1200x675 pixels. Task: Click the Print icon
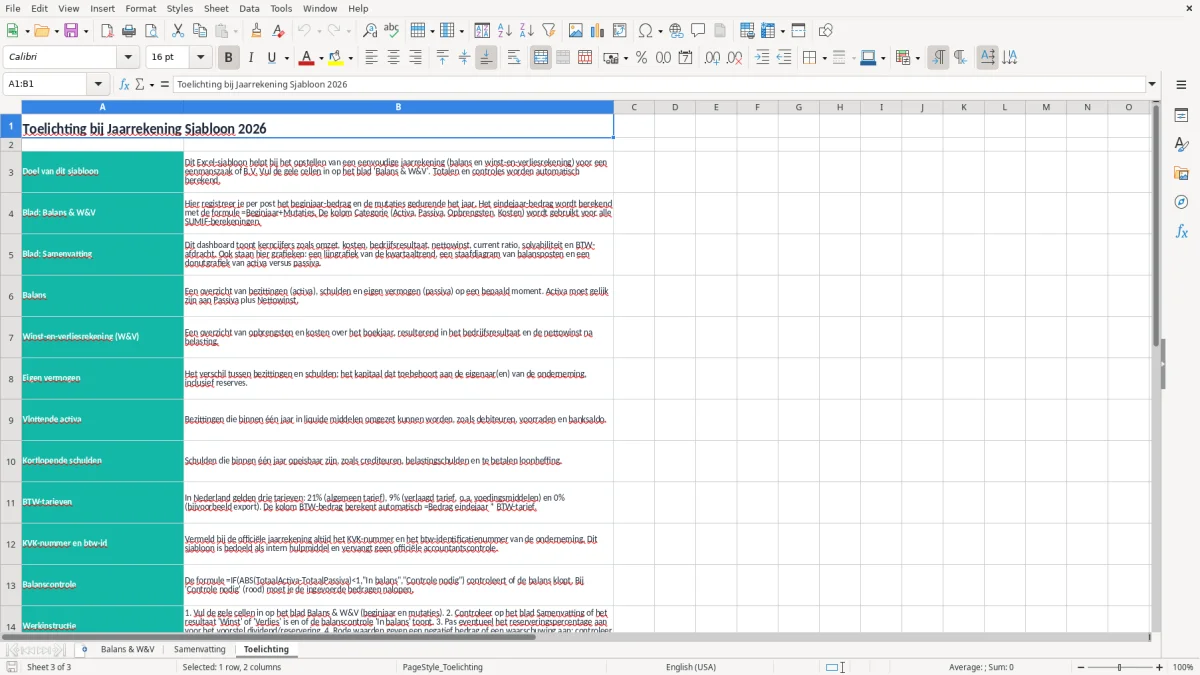(129, 31)
